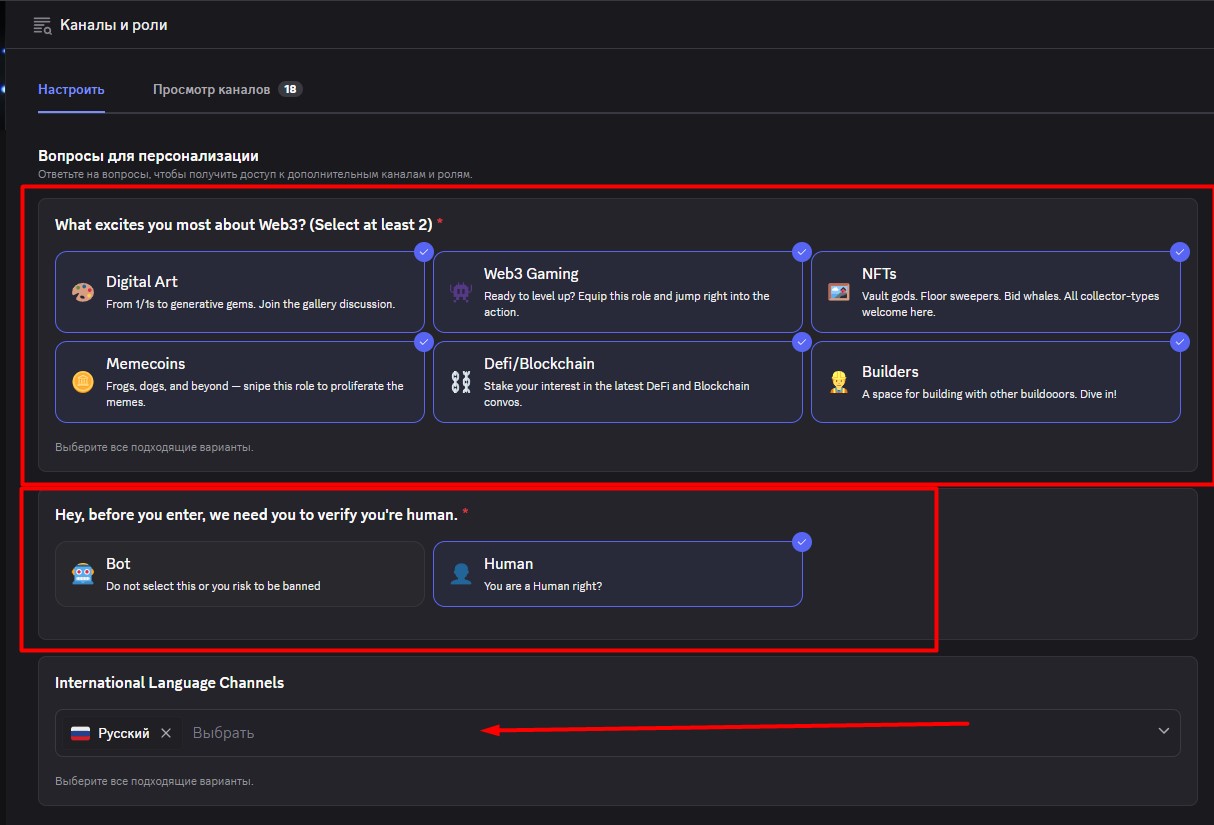
Task: Click the Human silhouette icon
Action: coord(460,574)
